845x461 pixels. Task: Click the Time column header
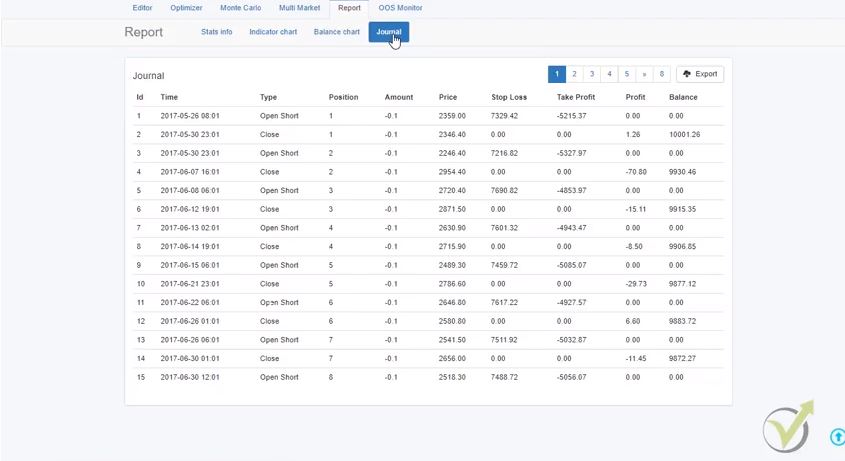169,97
